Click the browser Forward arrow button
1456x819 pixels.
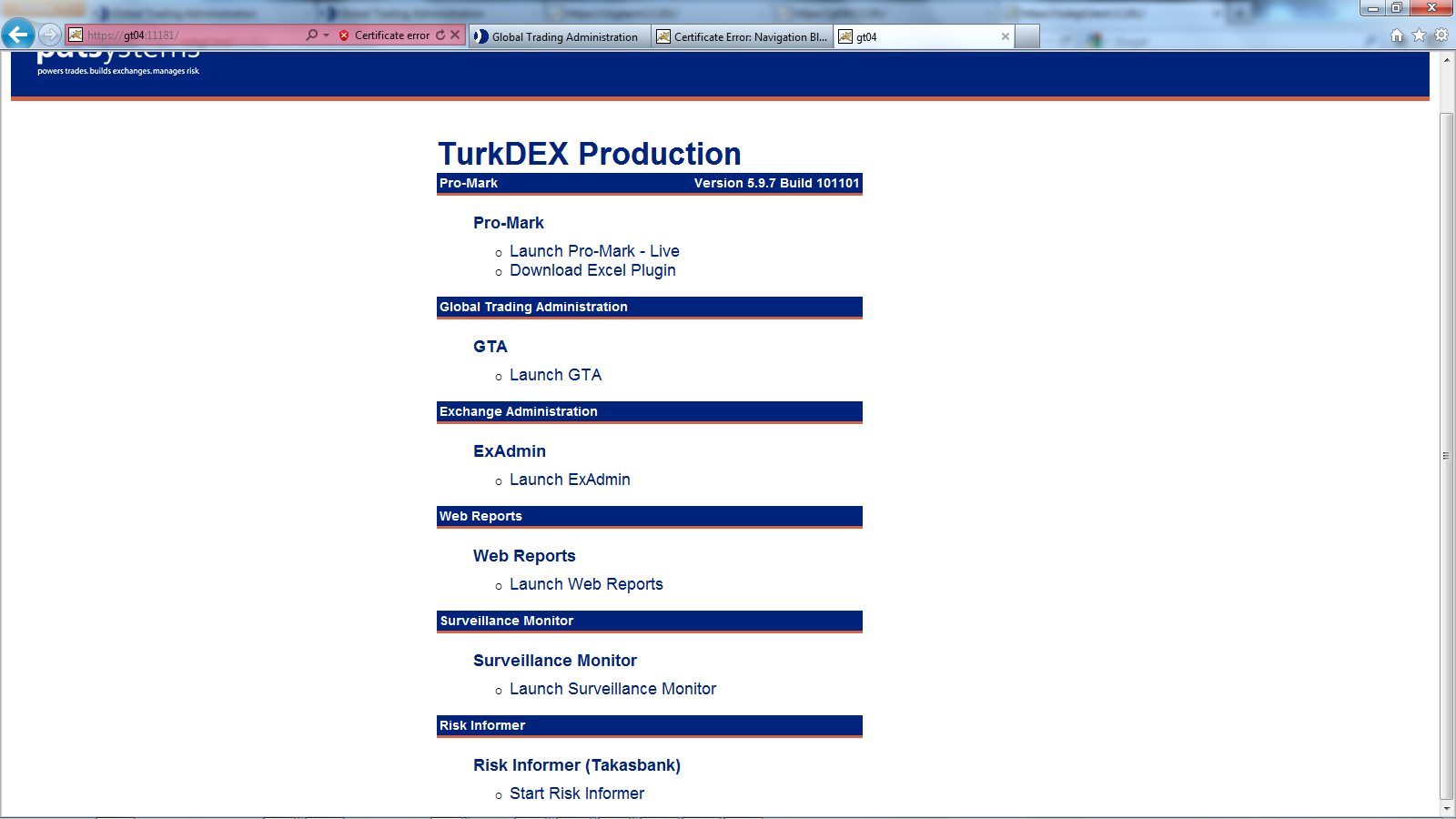[x=50, y=35]
